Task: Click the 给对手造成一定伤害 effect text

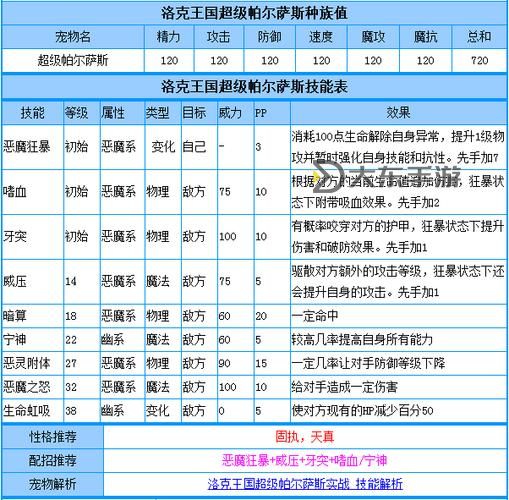Action: click(345, 387)
